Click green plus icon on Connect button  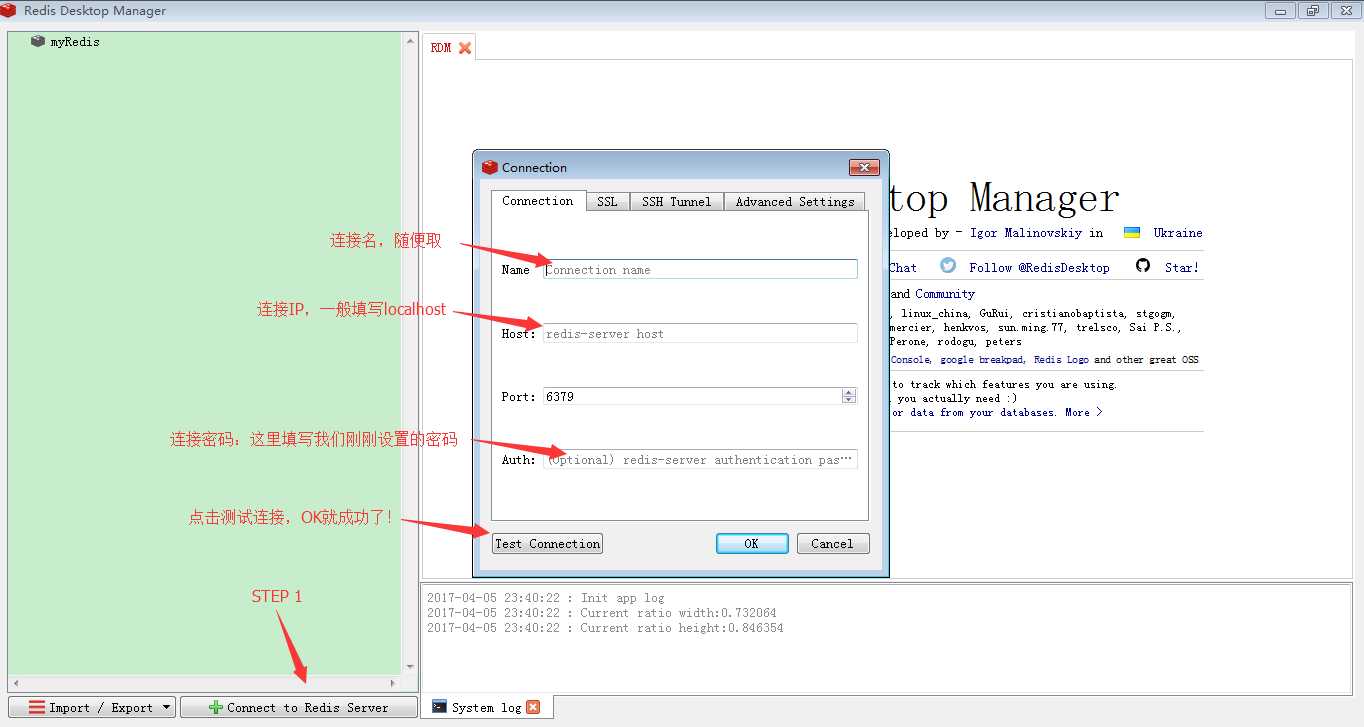pyautogui.click(x=216, y=707)
